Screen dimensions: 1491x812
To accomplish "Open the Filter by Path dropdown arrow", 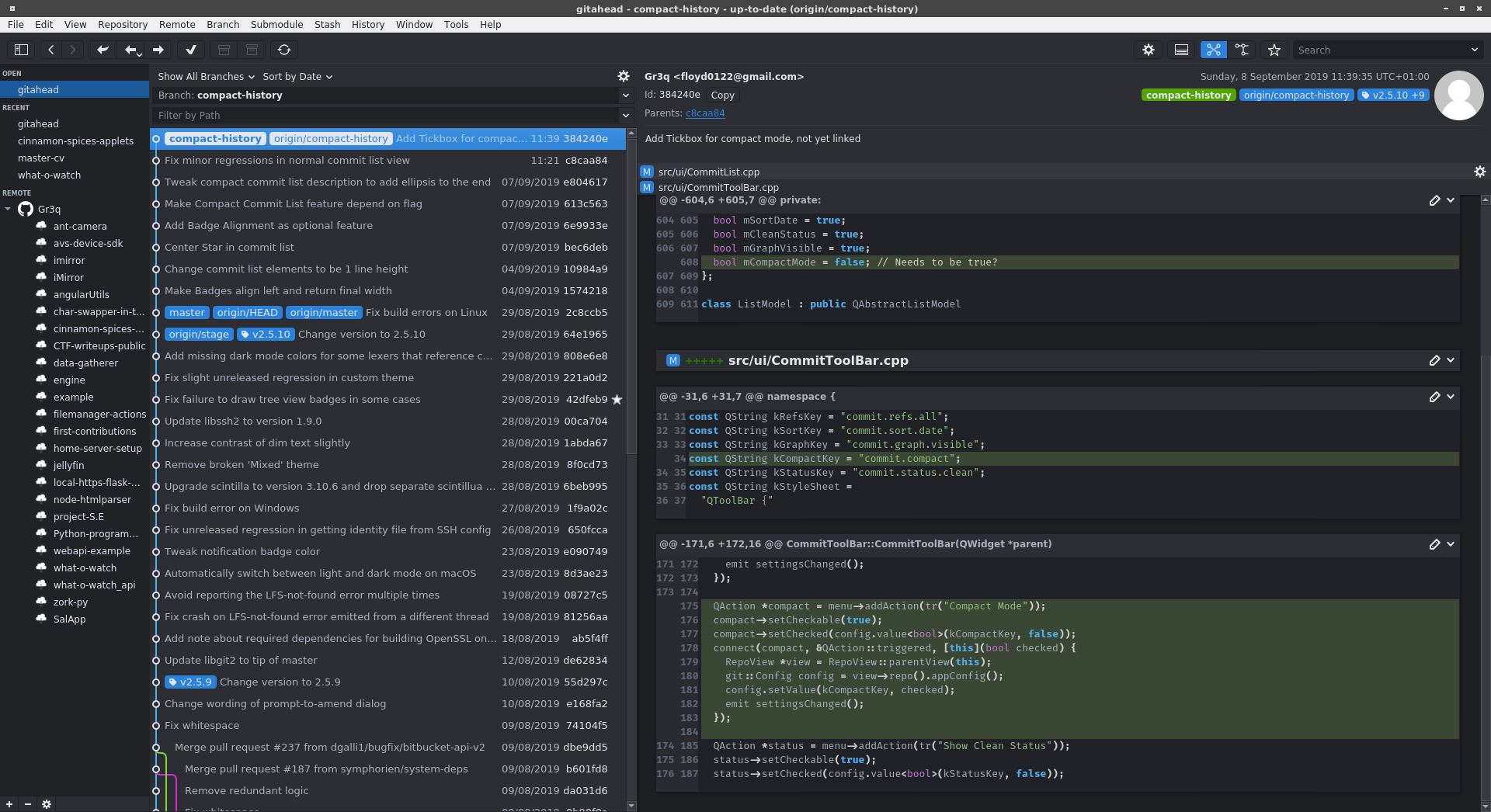I will click(x=626, y=116).
